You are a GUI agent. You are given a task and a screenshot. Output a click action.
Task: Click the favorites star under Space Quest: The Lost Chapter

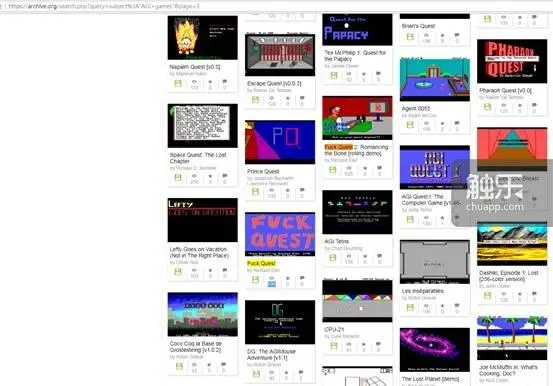(x=211, y=176)
